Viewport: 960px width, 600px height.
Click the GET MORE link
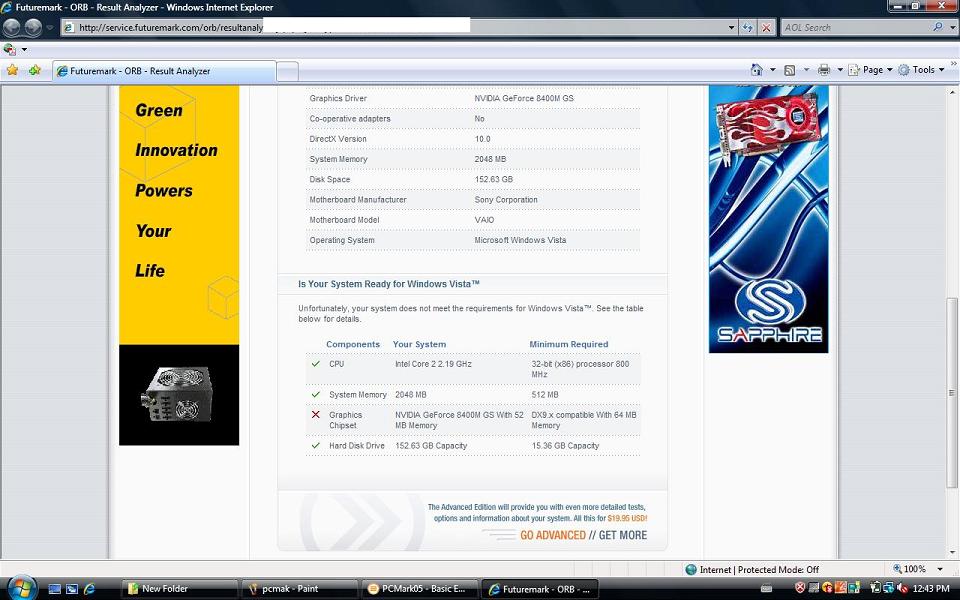pyautogui.click(x=623, y=535)
